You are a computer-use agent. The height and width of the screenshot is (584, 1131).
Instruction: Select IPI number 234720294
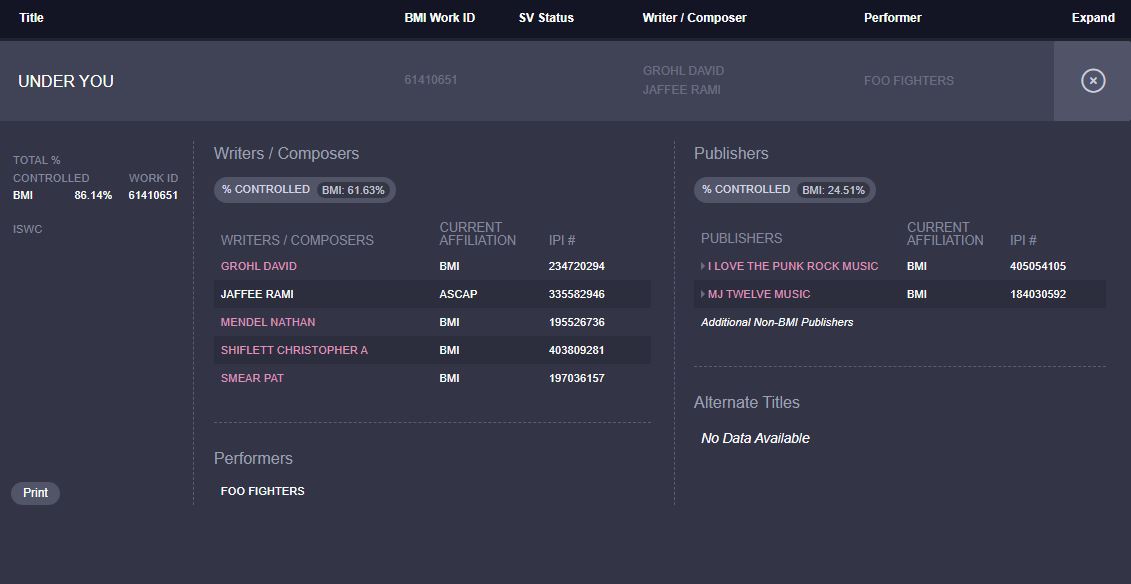point(576,266)
